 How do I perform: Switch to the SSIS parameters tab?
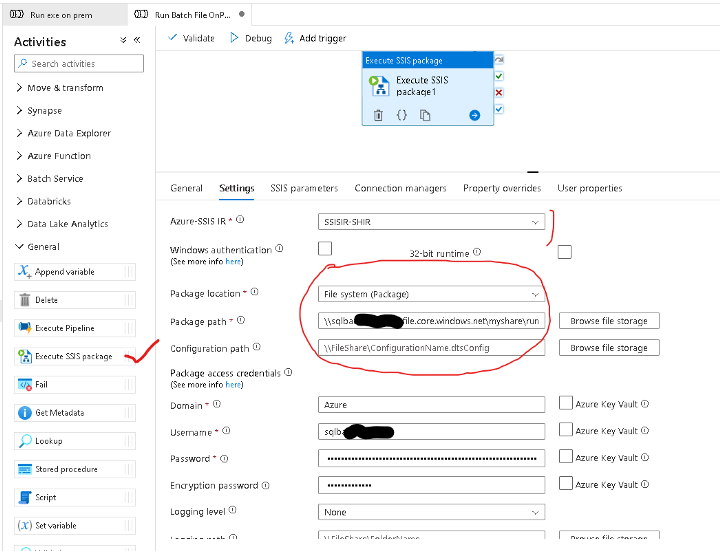tap(304, 188)
